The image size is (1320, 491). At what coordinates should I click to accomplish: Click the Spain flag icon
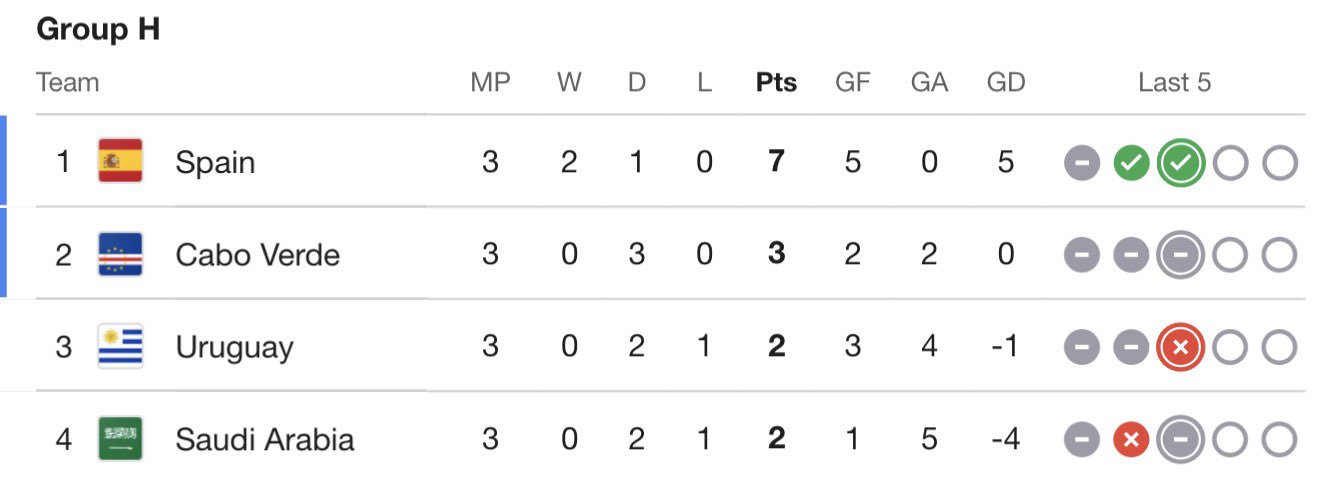click(x=120, y=161)
